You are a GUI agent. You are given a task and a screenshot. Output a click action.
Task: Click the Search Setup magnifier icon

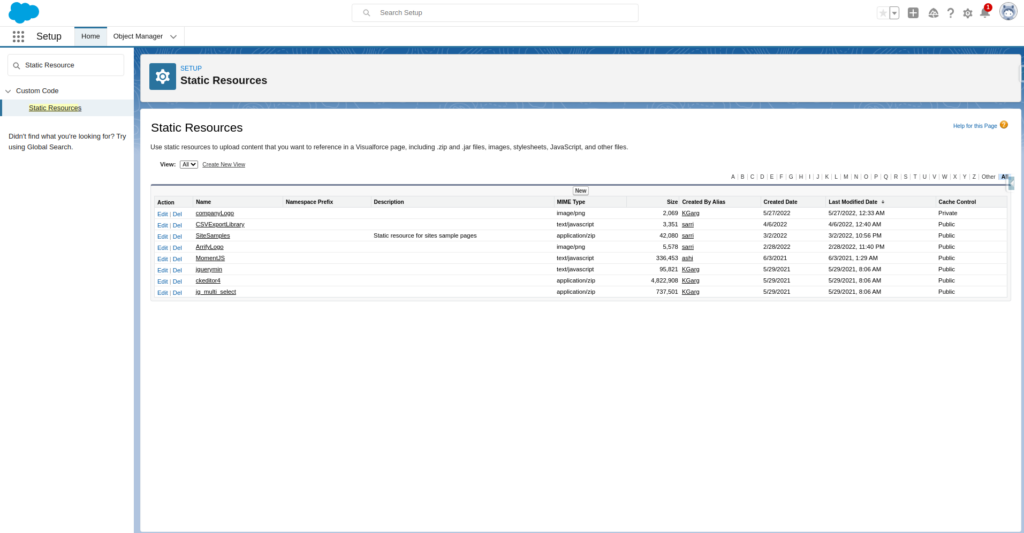pyautogui.click(x=366, y=12)
